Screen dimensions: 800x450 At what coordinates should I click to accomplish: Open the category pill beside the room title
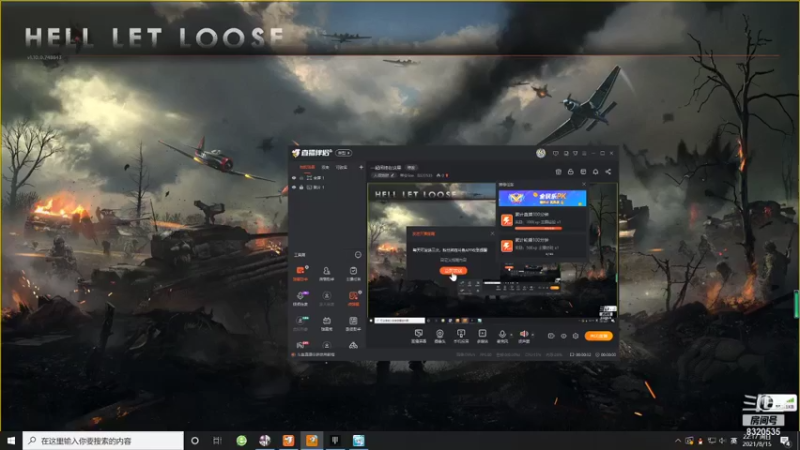click(411, 167)
